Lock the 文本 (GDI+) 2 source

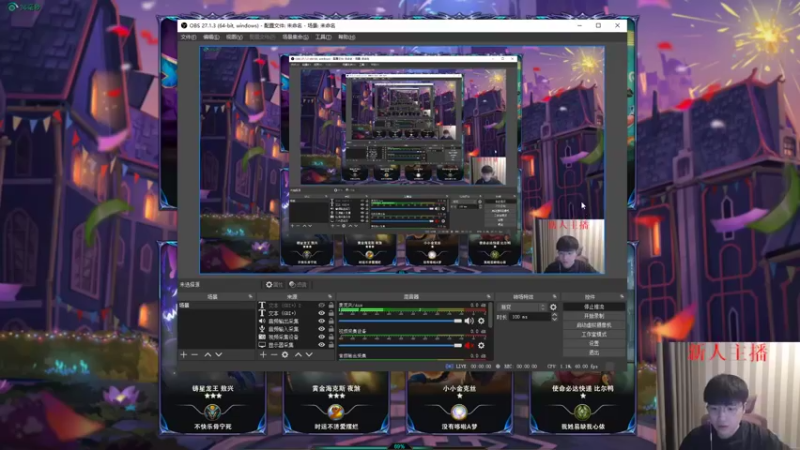point(331,305)
